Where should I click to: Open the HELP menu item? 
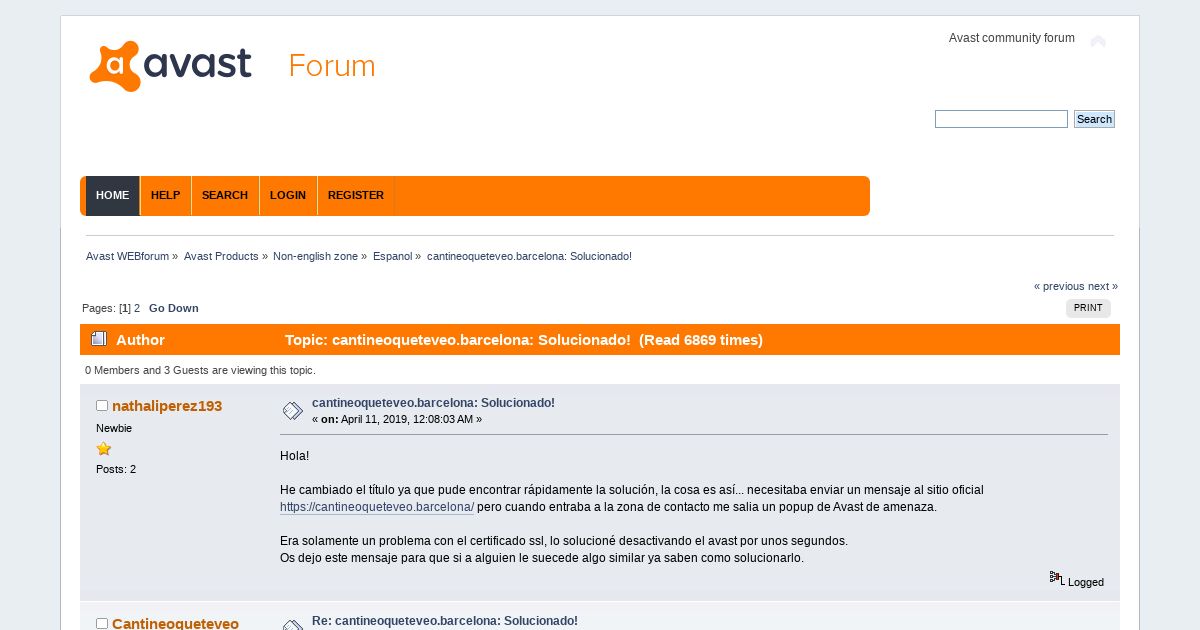click(165, 195)
